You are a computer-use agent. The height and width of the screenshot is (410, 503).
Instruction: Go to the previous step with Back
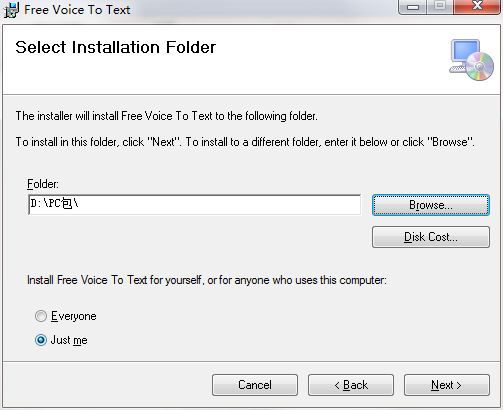pyautogui.click(x=351, y=385)
